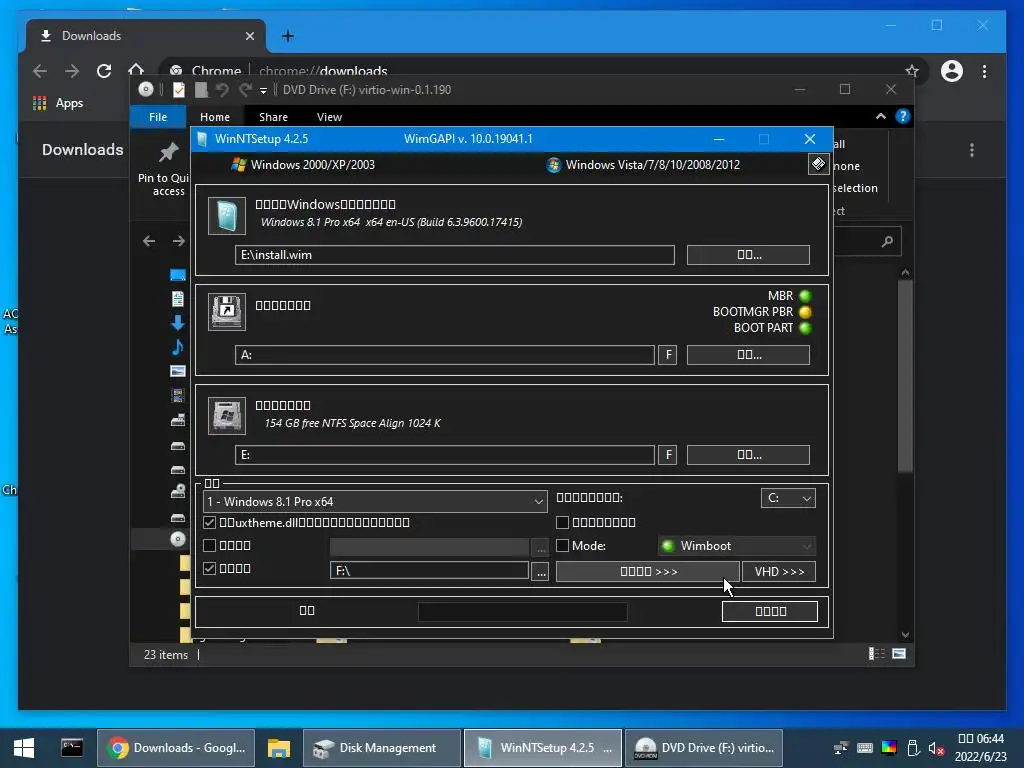Click browse button beside A: boot drive

[x=748, y=355]
